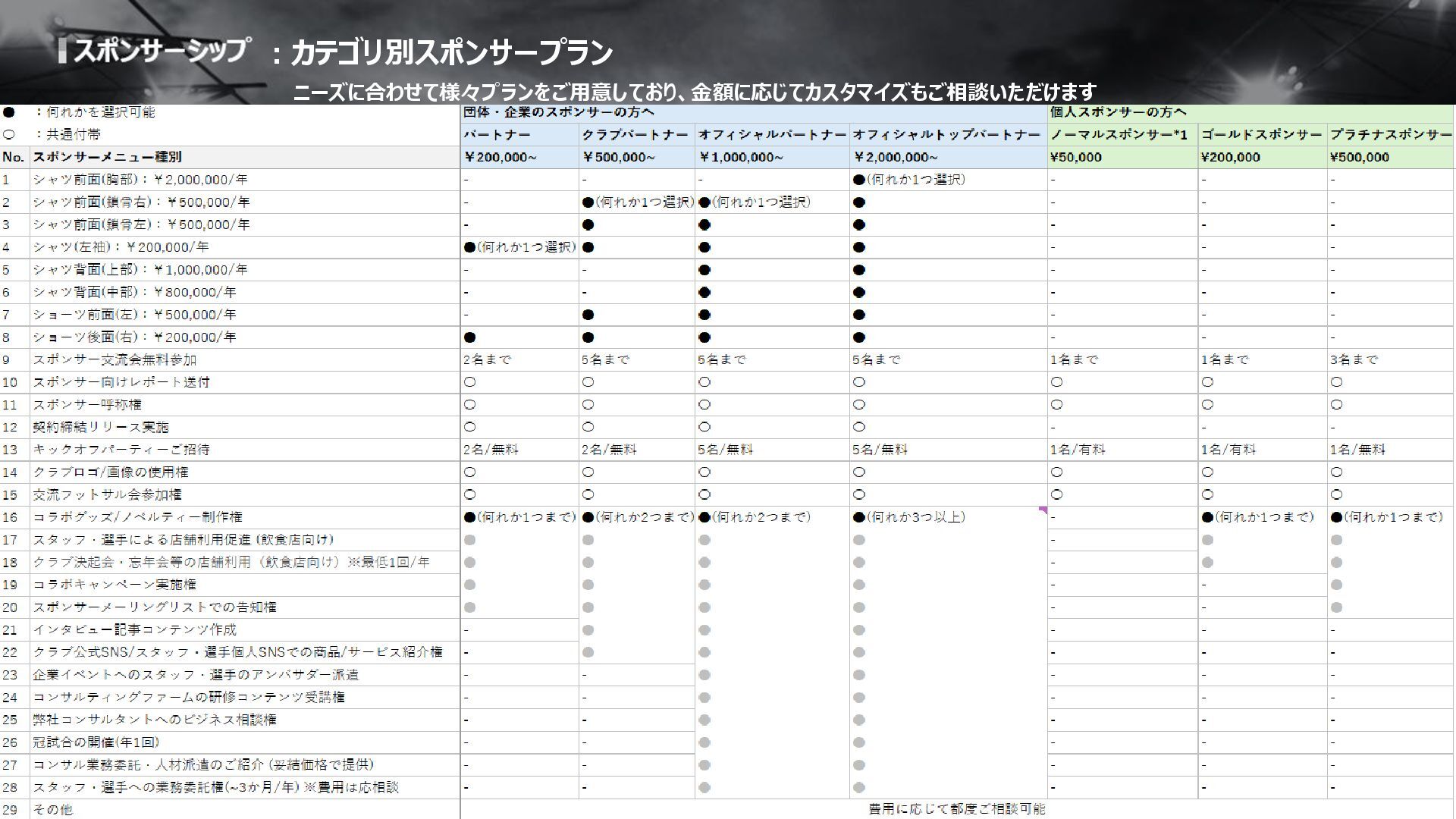Click the white circle legend marker for 共通付帯

coord(9,135)
